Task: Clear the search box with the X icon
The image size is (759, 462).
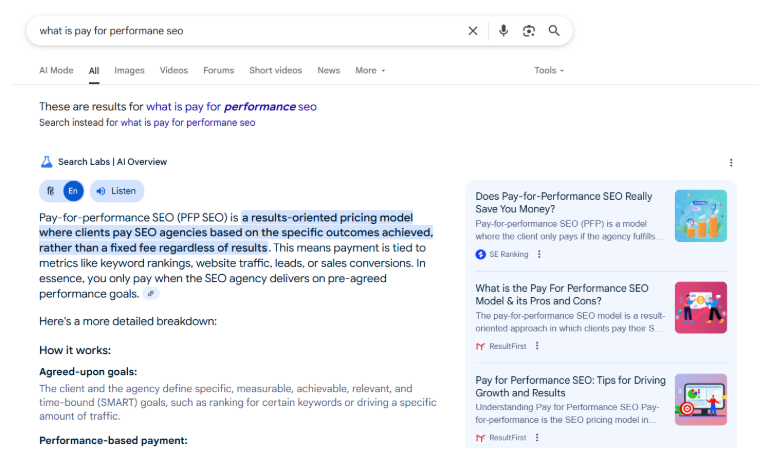Action: (473, 31)
